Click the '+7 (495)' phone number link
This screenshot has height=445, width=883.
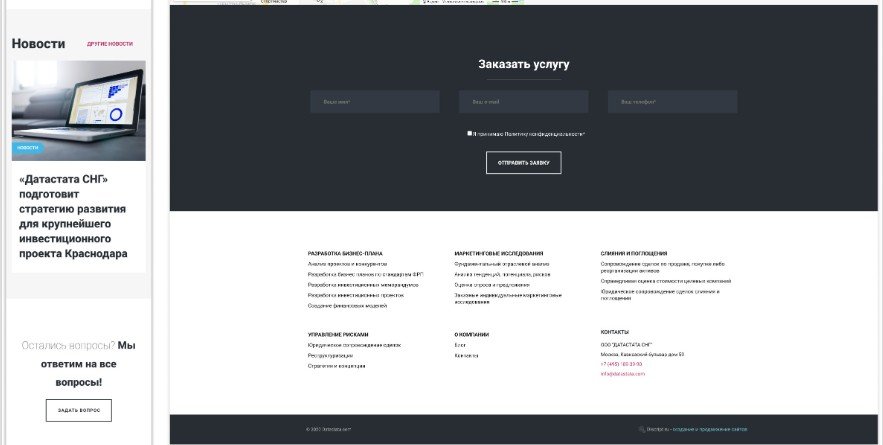pyautogui.click(x=621, y=364)
